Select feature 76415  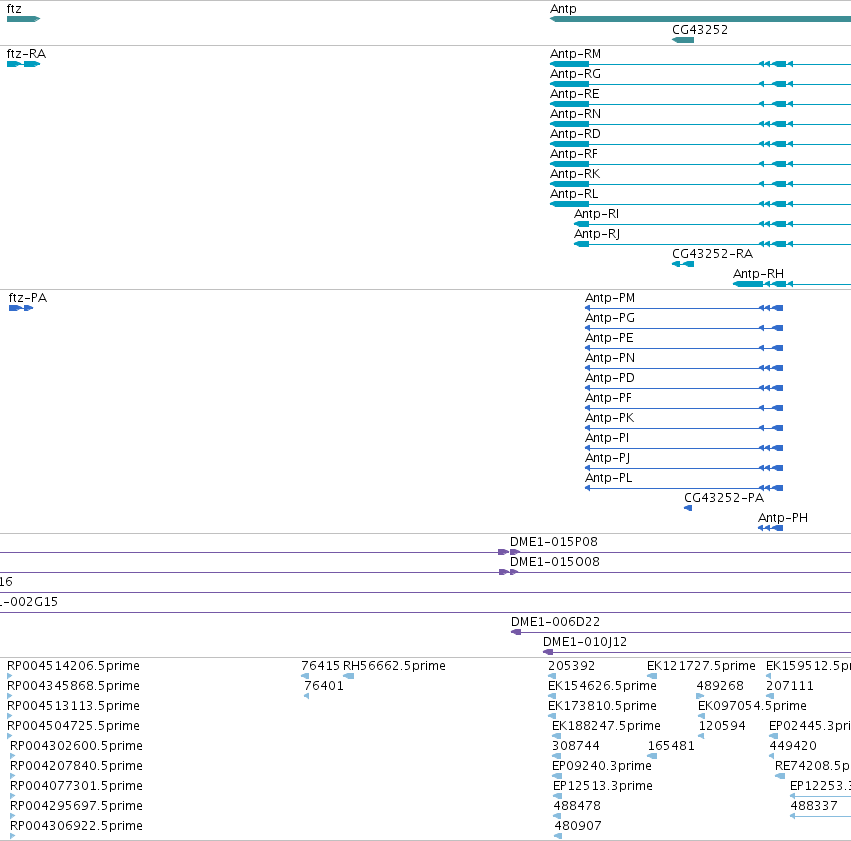[x=320, y=666]
